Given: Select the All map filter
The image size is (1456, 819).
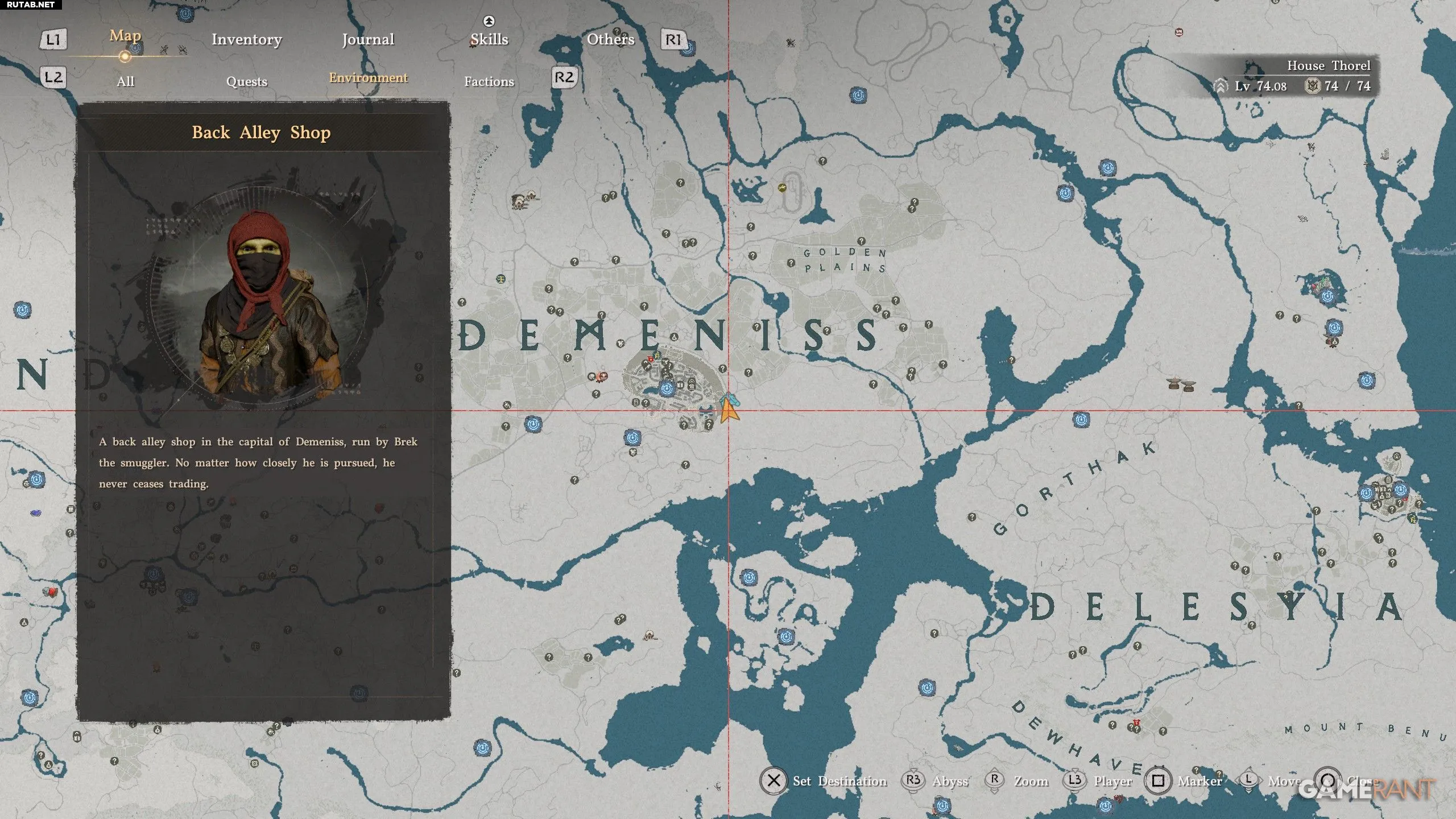Looking at the screenshot, I should click(125, 81).
